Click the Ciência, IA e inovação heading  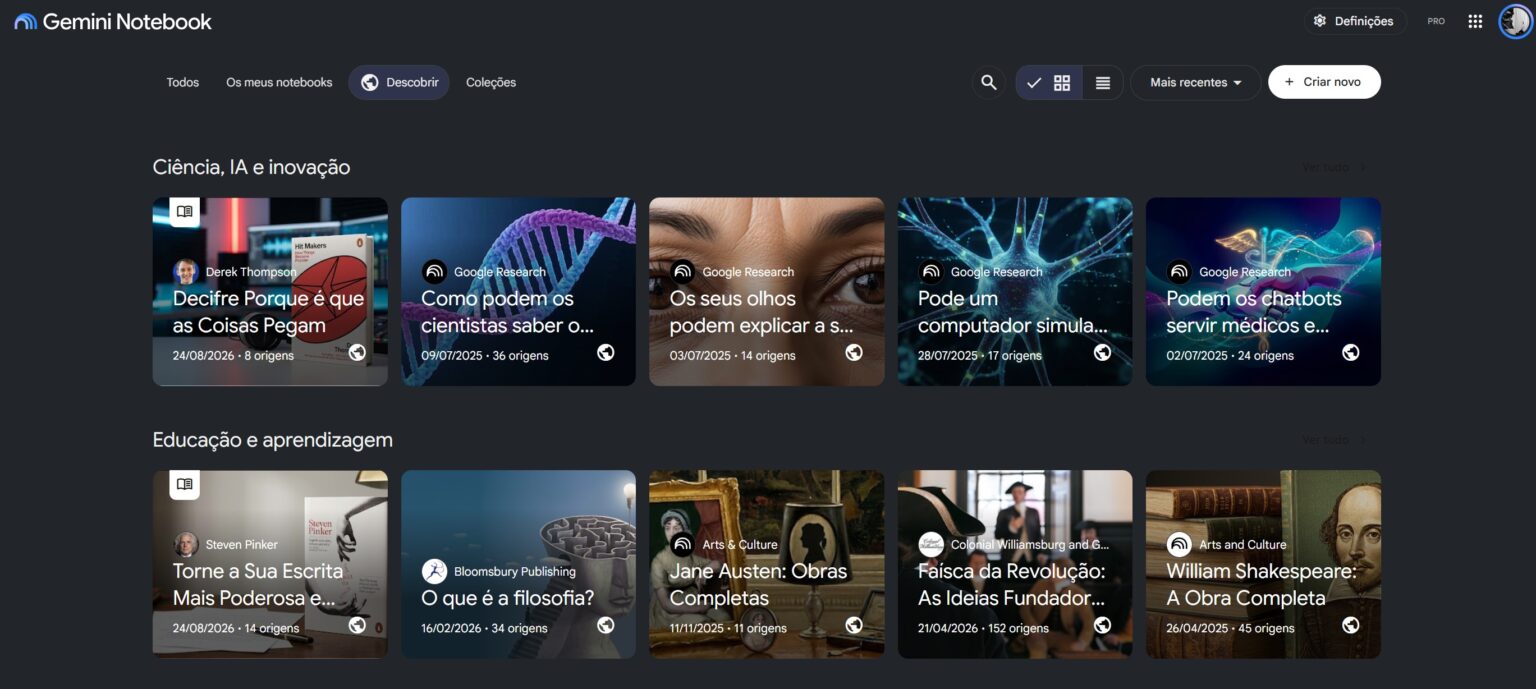[x=251, y=167]
